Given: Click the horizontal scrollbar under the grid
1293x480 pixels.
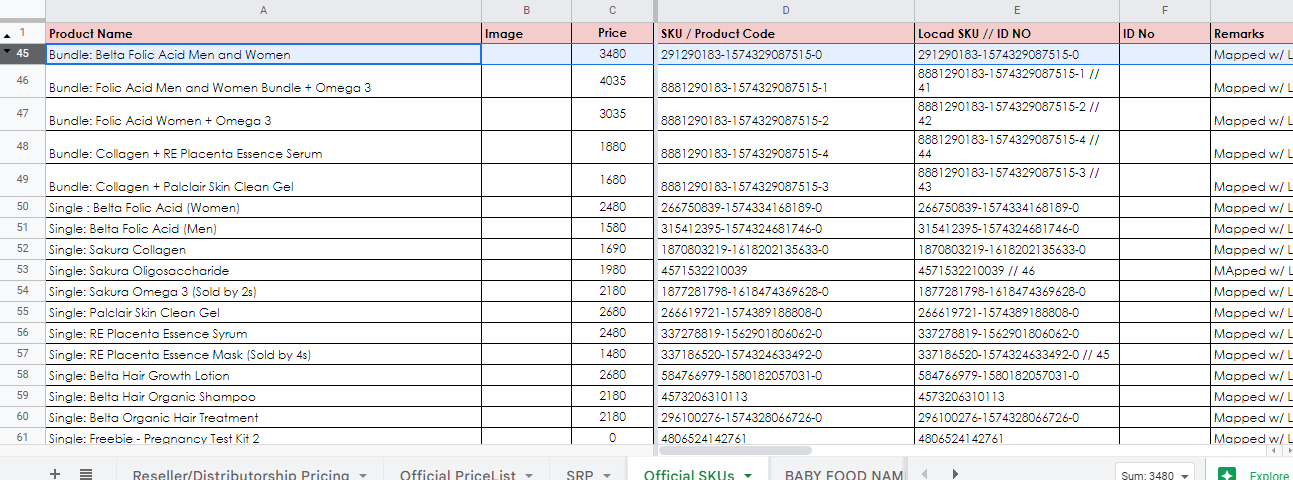Looking at the screenshot, I should click(x=735, y=450).
